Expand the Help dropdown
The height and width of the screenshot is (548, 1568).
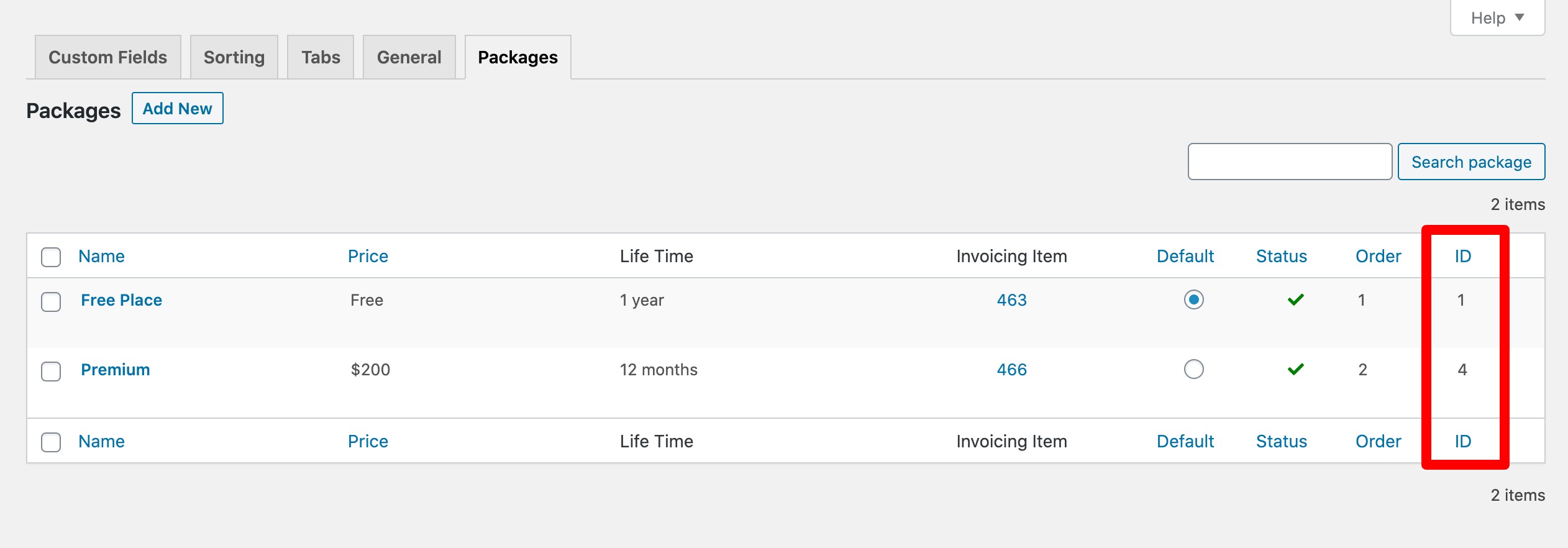[1497, 18]
